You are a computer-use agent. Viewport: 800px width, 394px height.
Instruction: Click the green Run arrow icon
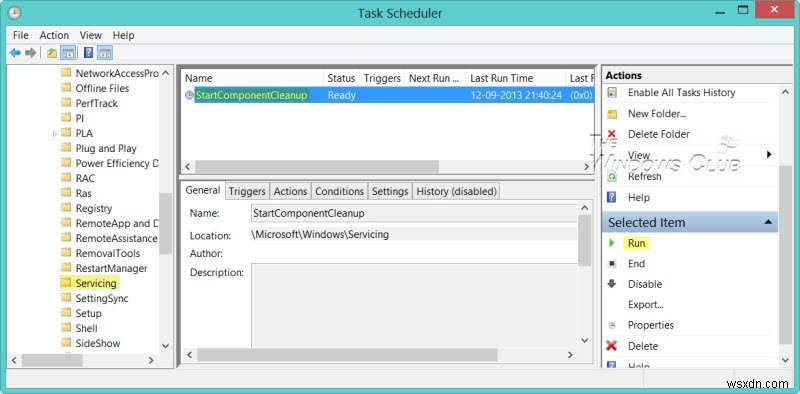click(x=612, y=243)
